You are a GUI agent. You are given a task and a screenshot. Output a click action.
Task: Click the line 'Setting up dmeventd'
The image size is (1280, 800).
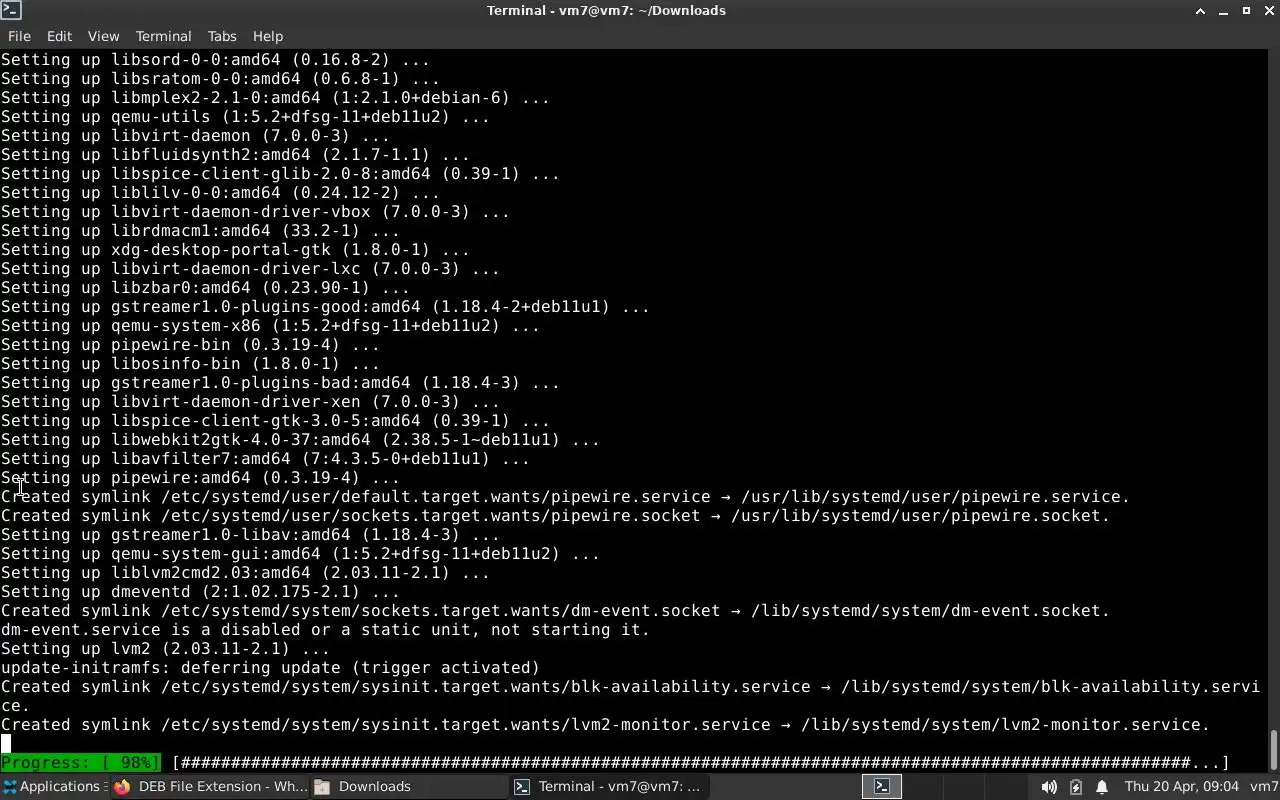(x=200, y=592)
